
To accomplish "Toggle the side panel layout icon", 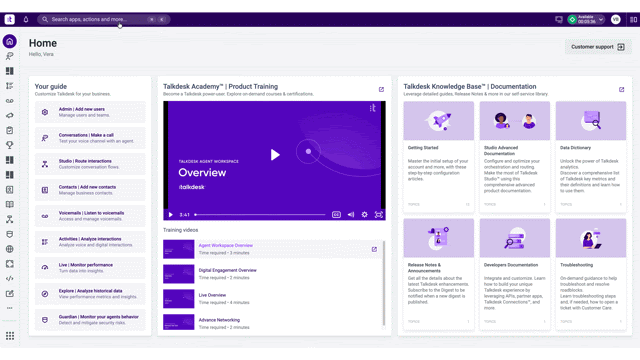I will coord(633,19).
